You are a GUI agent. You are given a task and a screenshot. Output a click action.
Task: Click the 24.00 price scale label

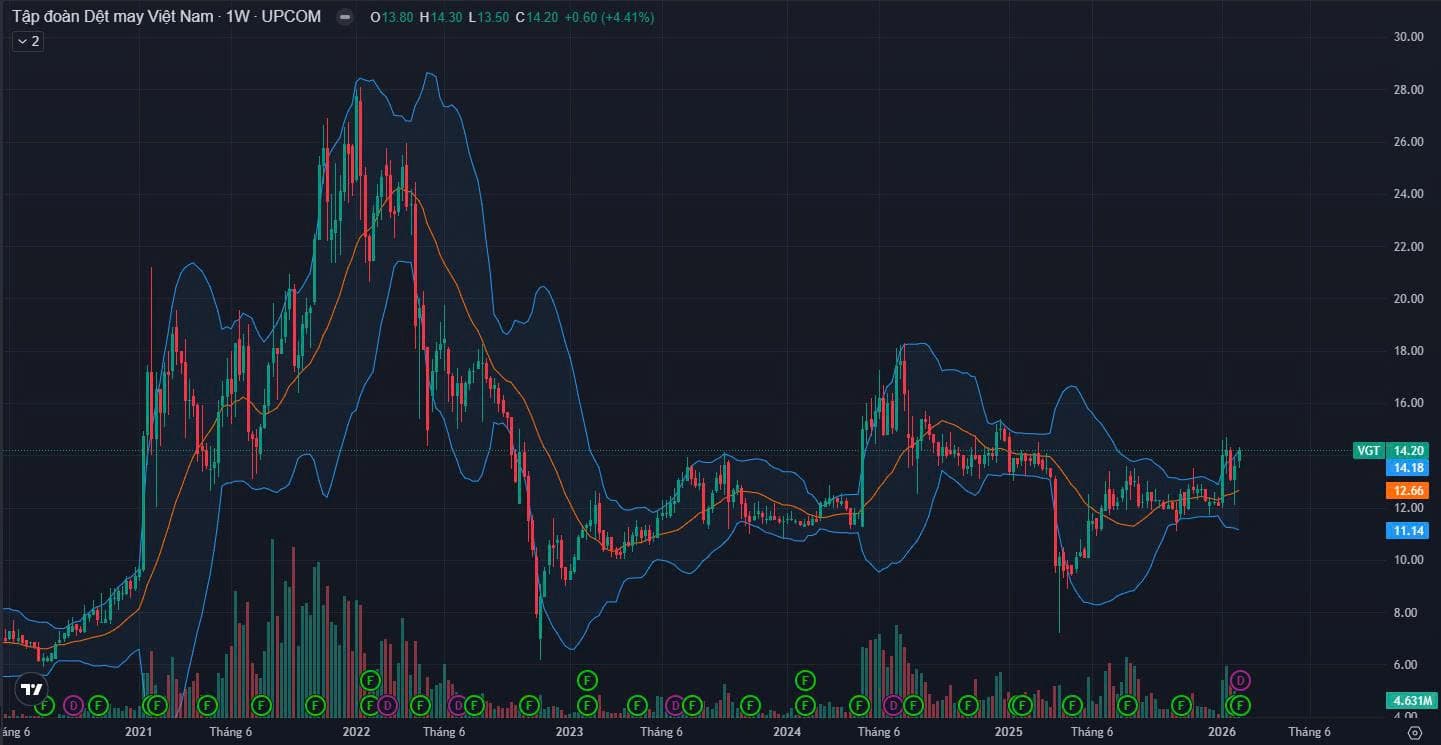1408,194
